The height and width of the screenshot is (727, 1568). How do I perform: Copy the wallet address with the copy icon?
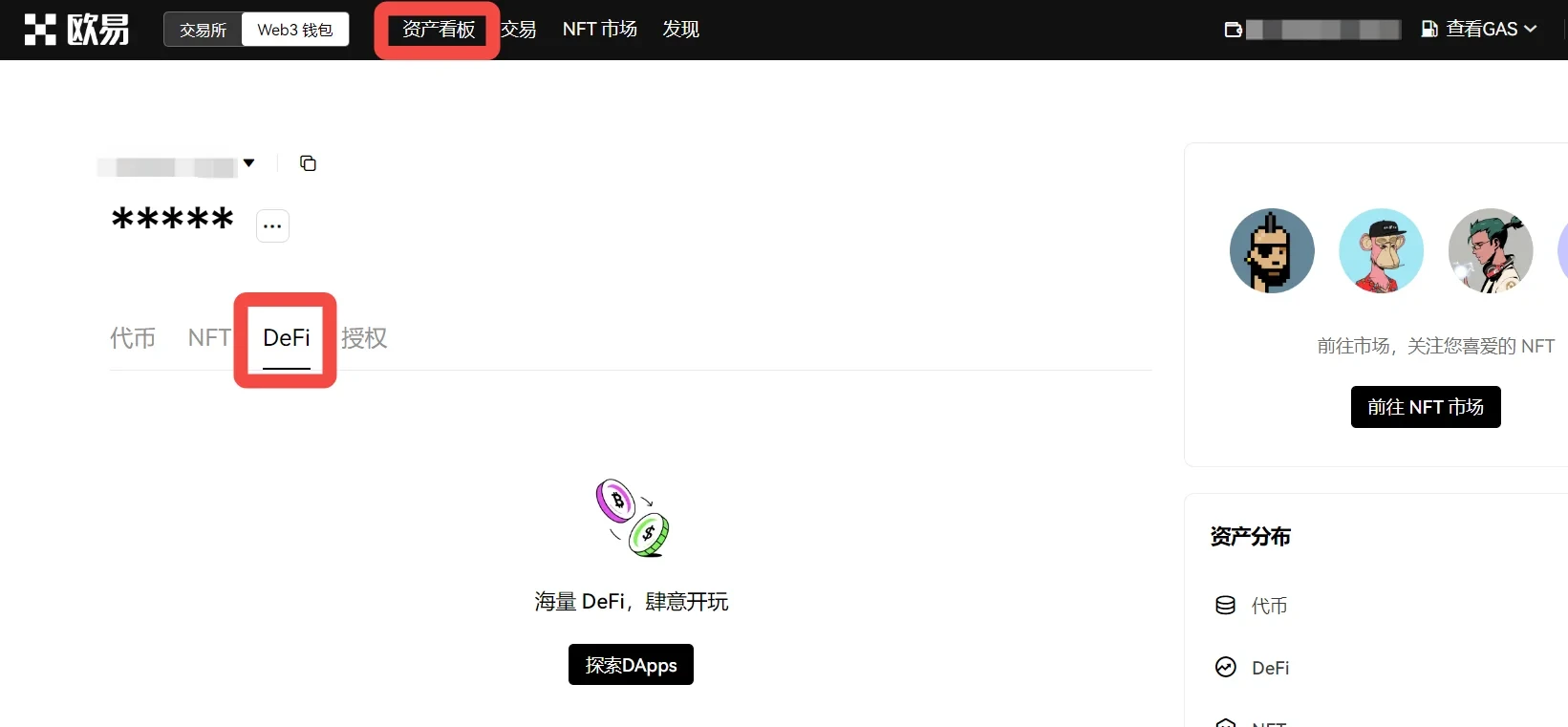308,163
